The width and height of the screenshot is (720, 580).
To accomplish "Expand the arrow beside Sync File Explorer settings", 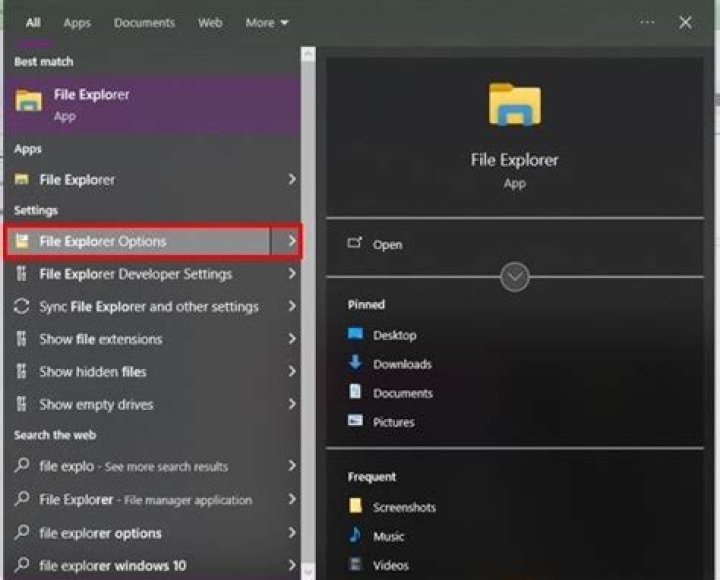I will 292,306.
